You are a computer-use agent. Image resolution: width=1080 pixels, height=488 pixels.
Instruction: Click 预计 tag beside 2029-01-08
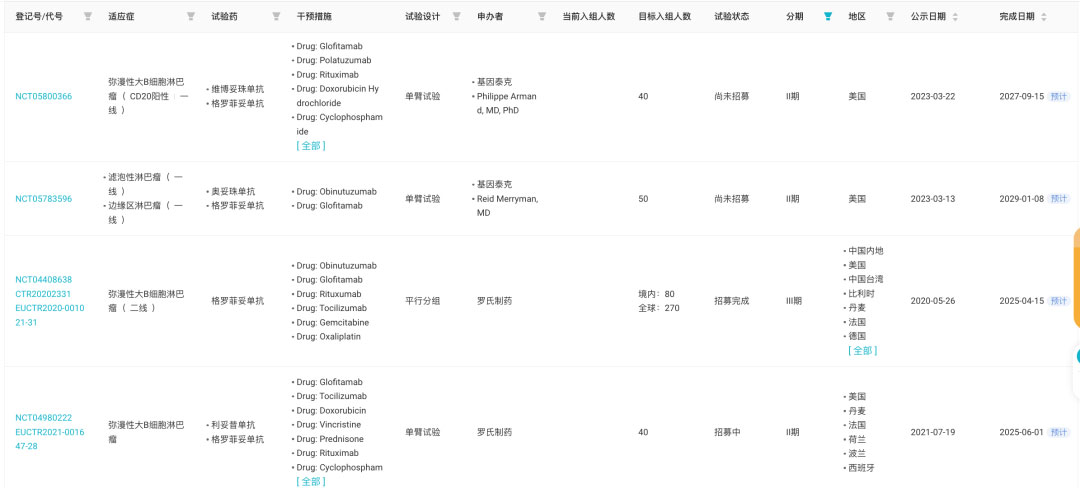[1059, 199]
